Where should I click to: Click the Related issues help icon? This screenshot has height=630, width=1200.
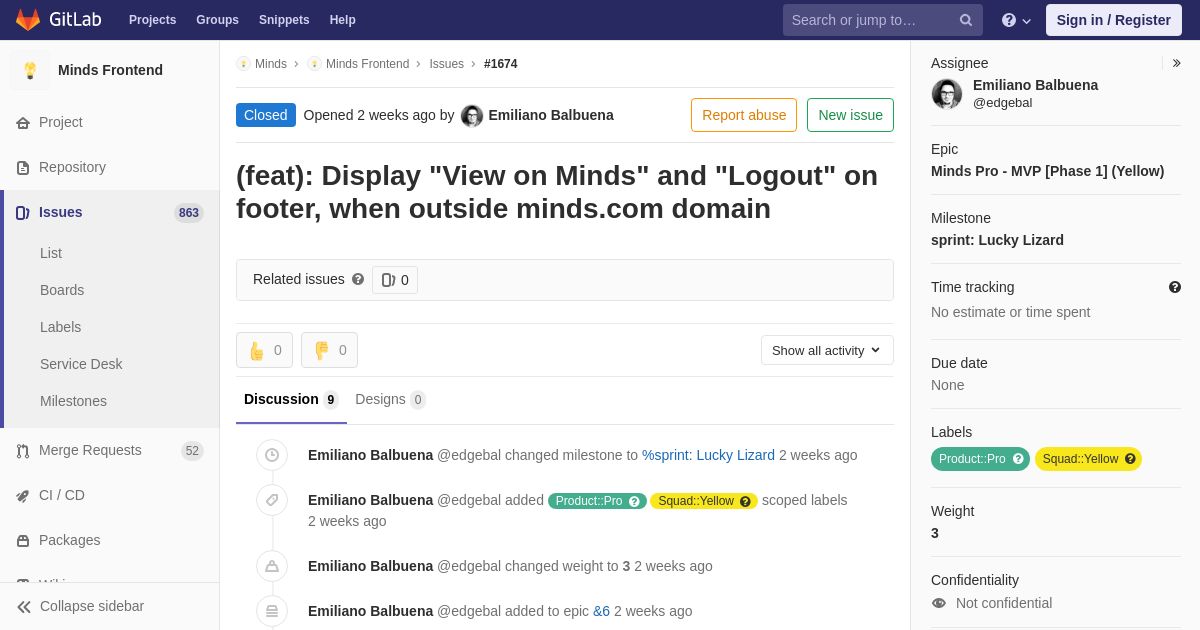[x=358, y=280]
